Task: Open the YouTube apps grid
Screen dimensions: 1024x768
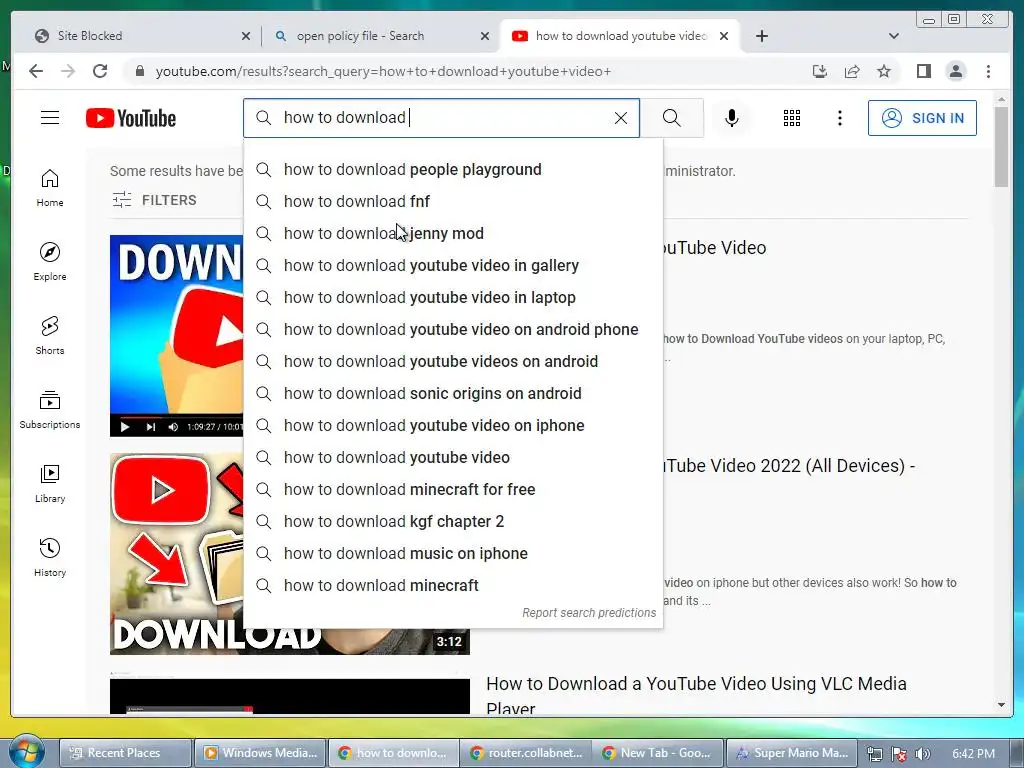Action: (x=792, y=118)
